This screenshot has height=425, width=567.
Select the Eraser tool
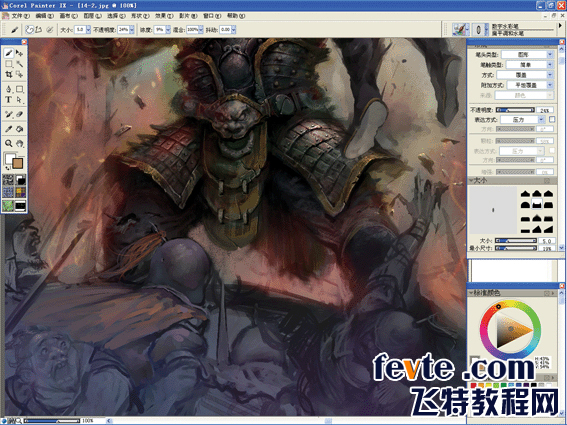[x=20, y=114]
